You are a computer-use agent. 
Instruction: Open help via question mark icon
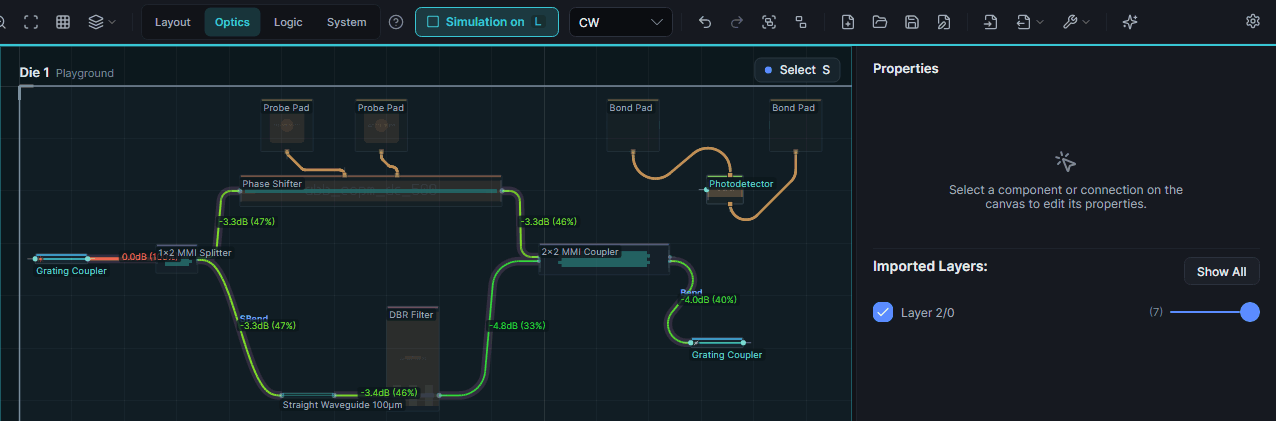click(396, 22)
